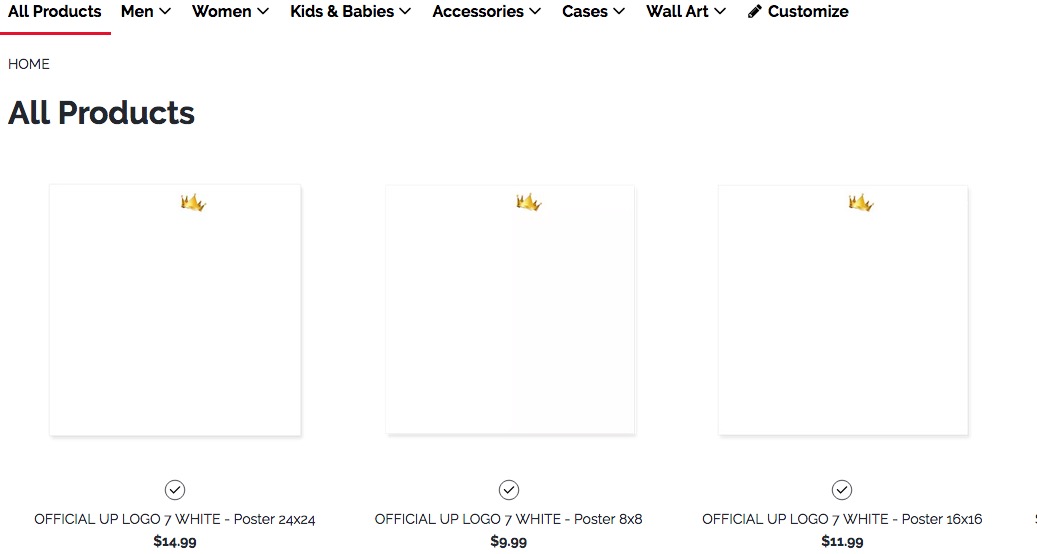Toggle checkmark circle under 24x24 poster
This screenshot has height=554, width=1037.
pos(175,489)
